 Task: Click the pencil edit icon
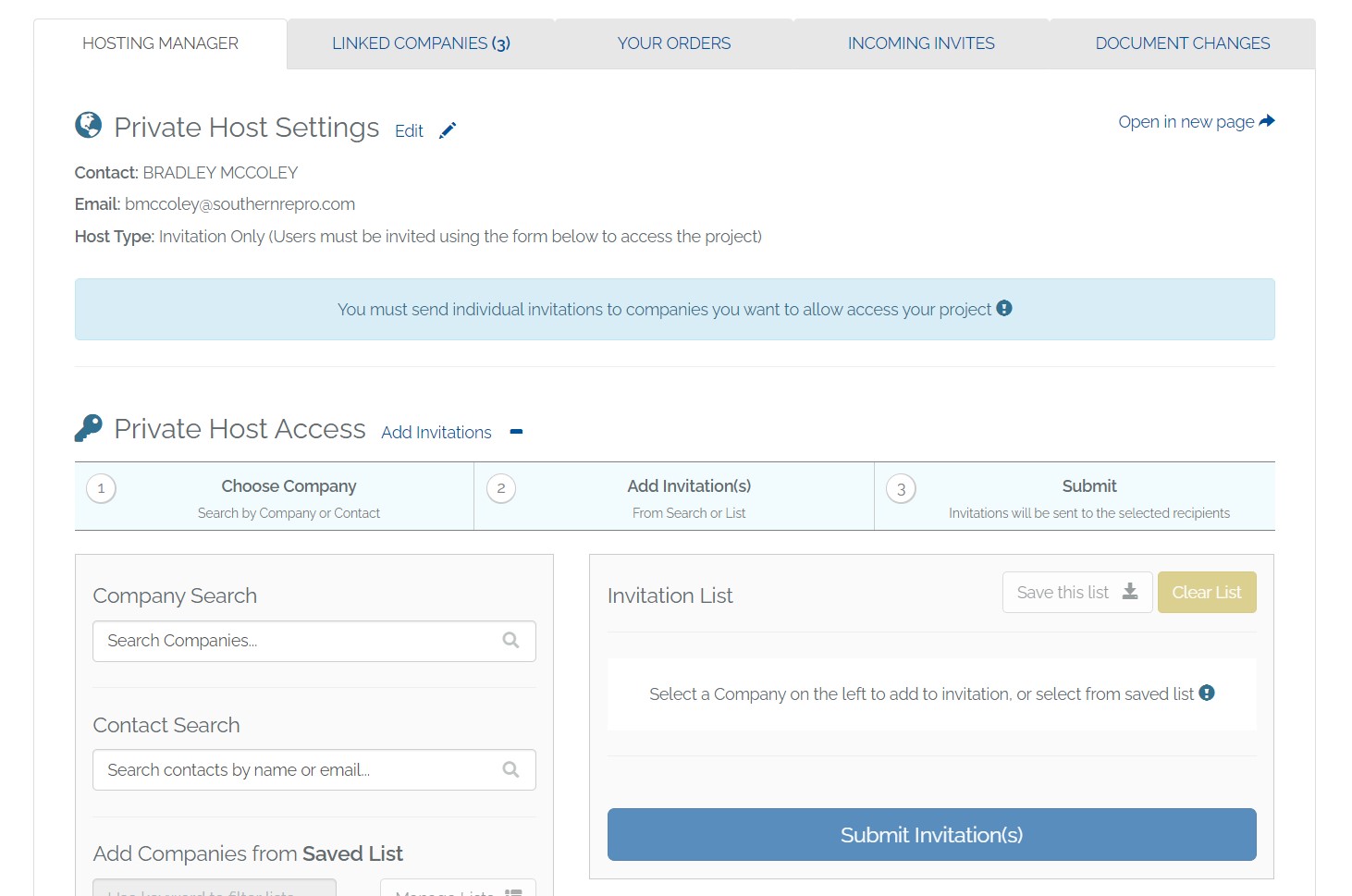[448, 130]
